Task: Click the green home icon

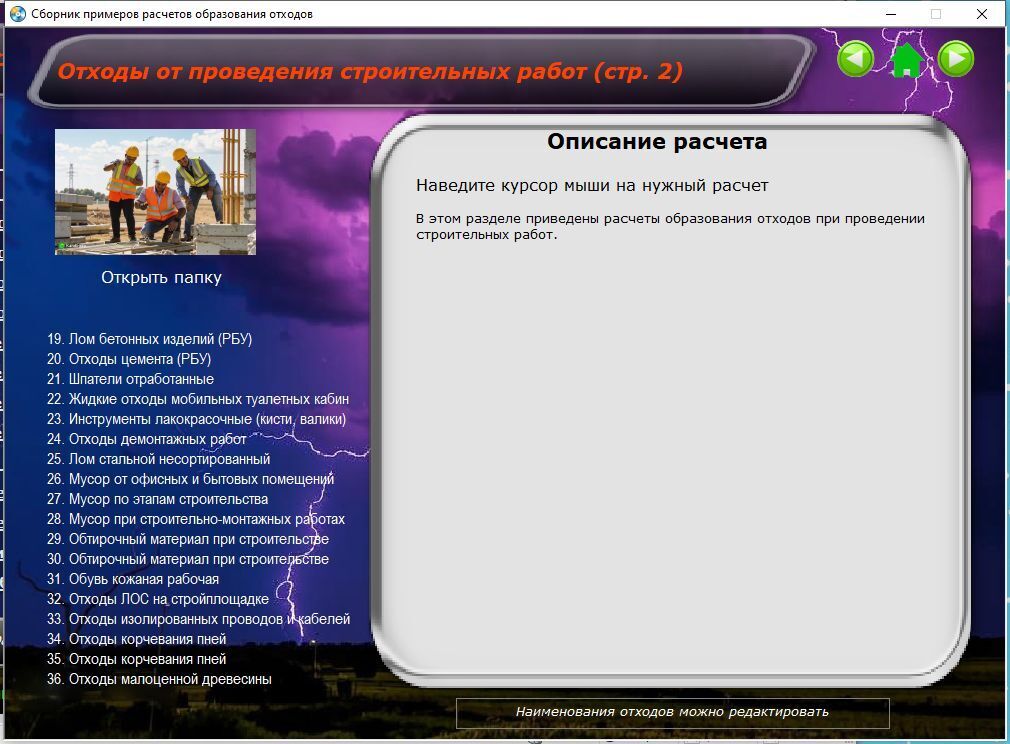Action: (906, 60)
